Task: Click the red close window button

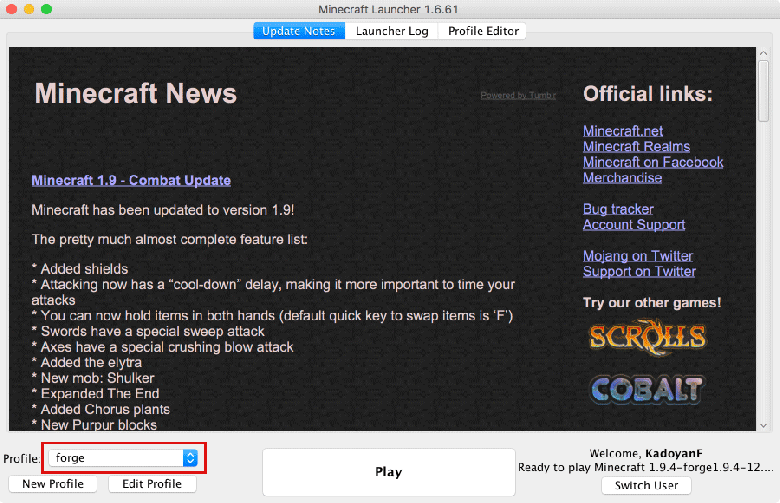Action: (x=11, y=9)
